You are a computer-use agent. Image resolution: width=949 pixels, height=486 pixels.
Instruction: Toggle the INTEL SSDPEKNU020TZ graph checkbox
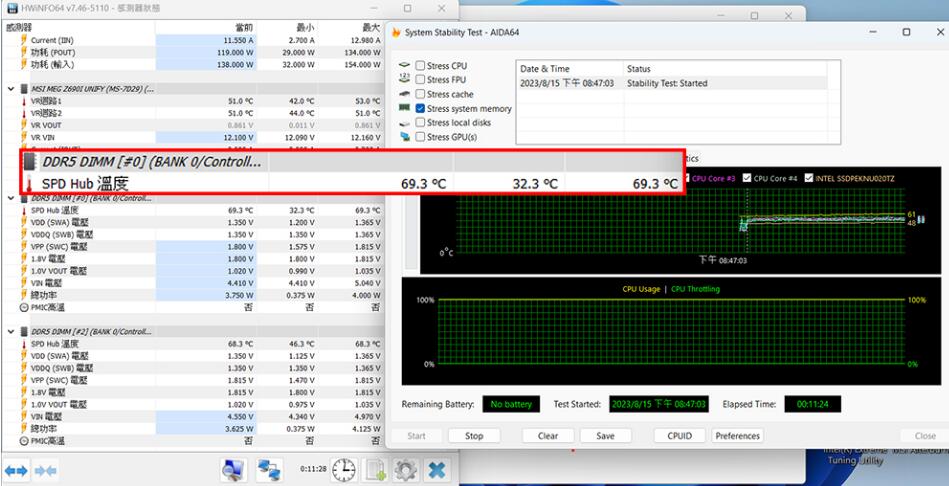click(x=809, y=178)
